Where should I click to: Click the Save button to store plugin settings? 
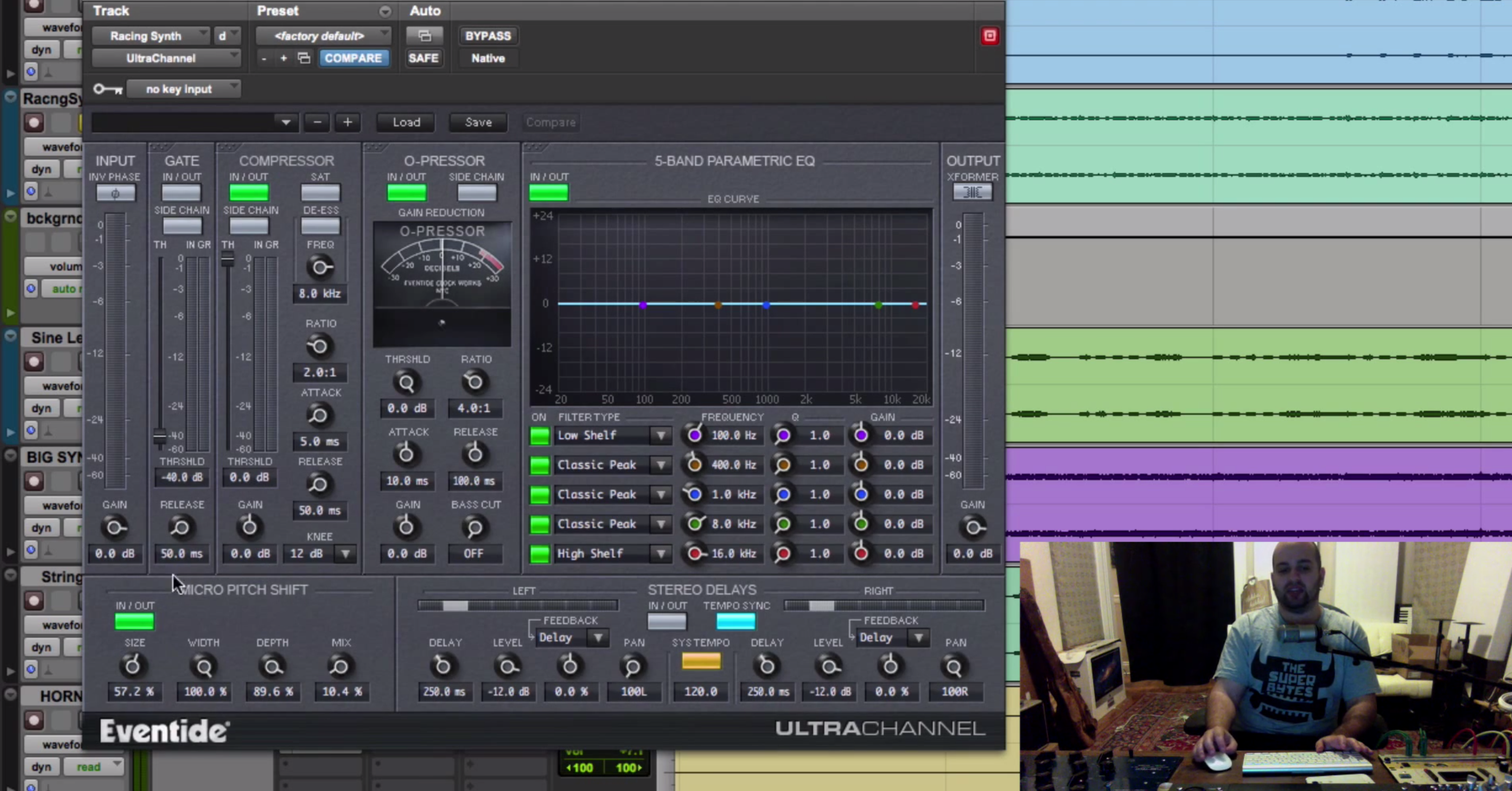point(477,122)
